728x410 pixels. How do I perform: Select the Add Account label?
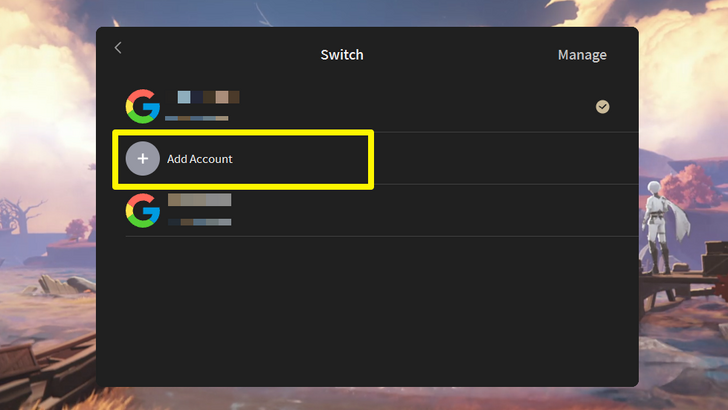pyautogui.click(x=200, y=159)
